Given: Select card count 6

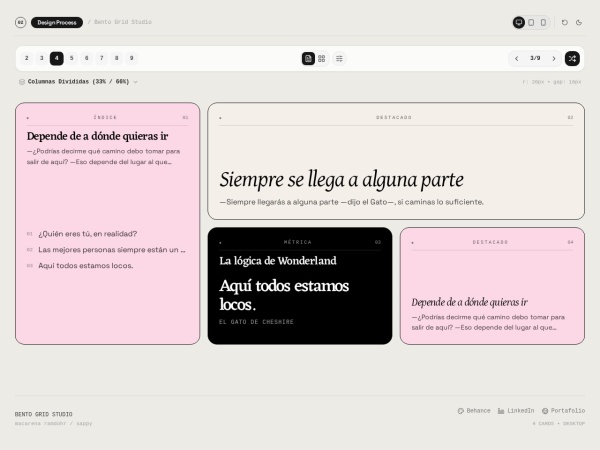Looking at the screenshot, I should tap(86, 58).
